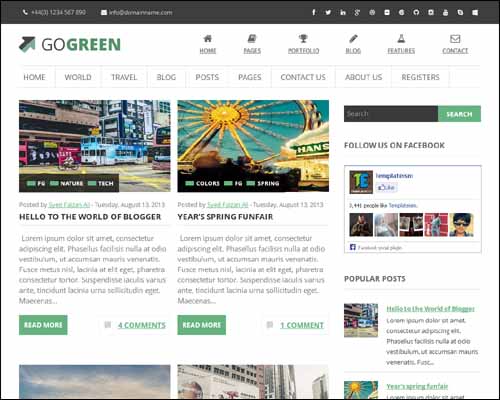The image size is (500, 400).
Task: Click the SPRING tag on the funfair image
Action: click(x=268, y=183)
